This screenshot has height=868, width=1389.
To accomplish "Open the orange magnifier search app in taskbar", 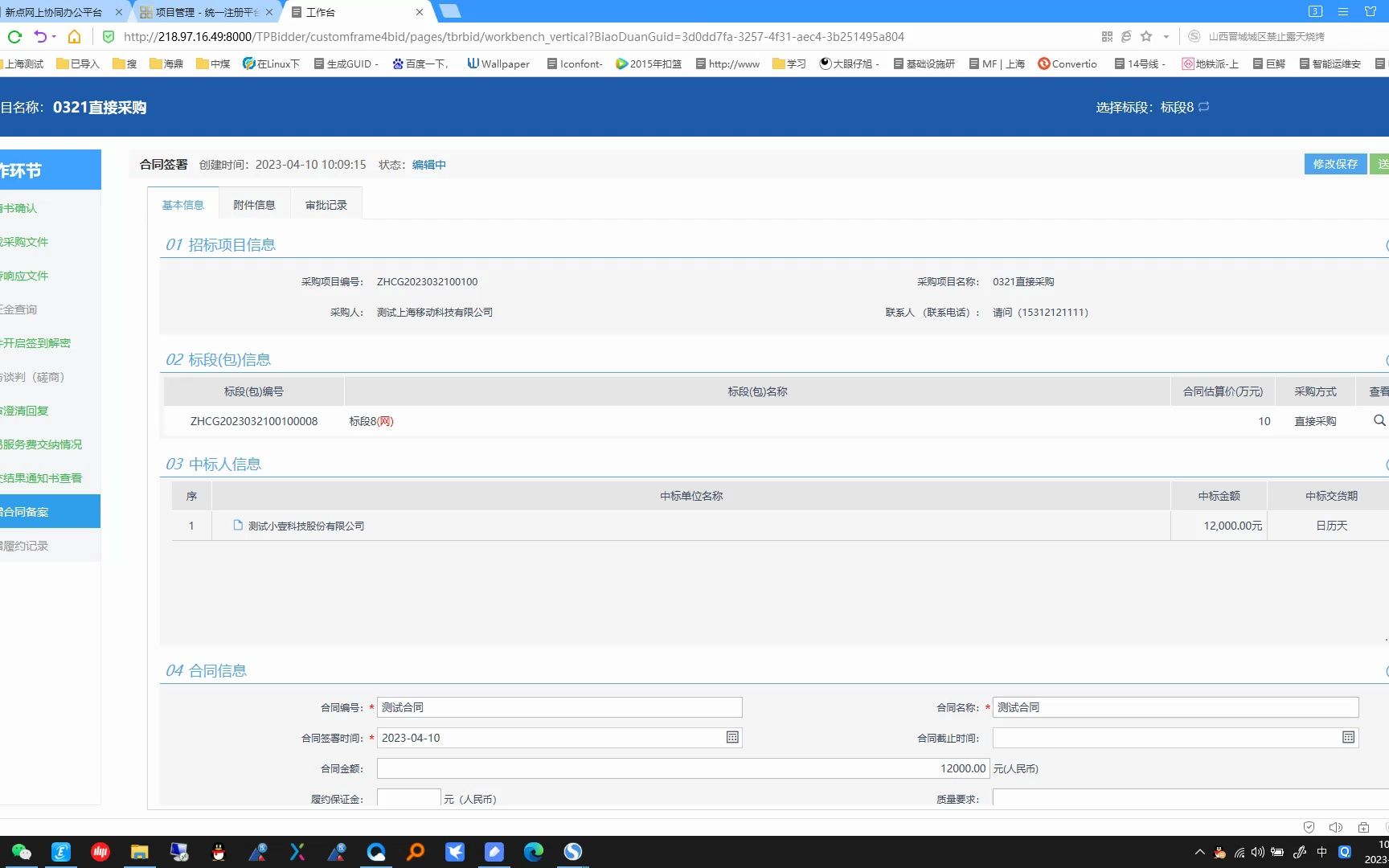I will click(416, 852).
